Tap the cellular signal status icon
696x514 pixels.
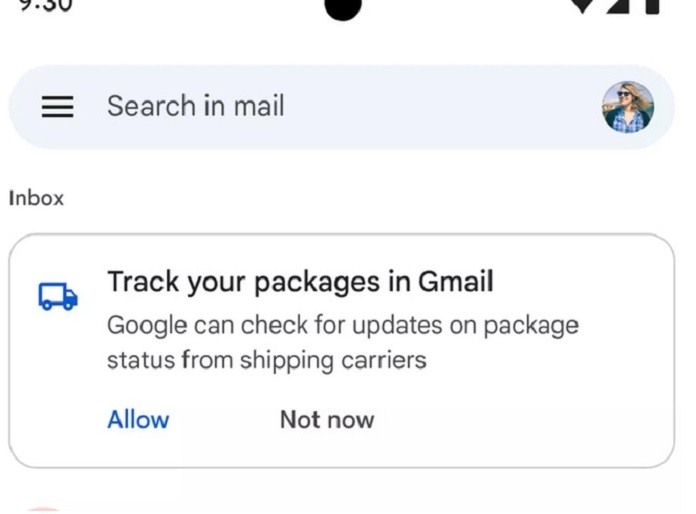click(619, 5)
